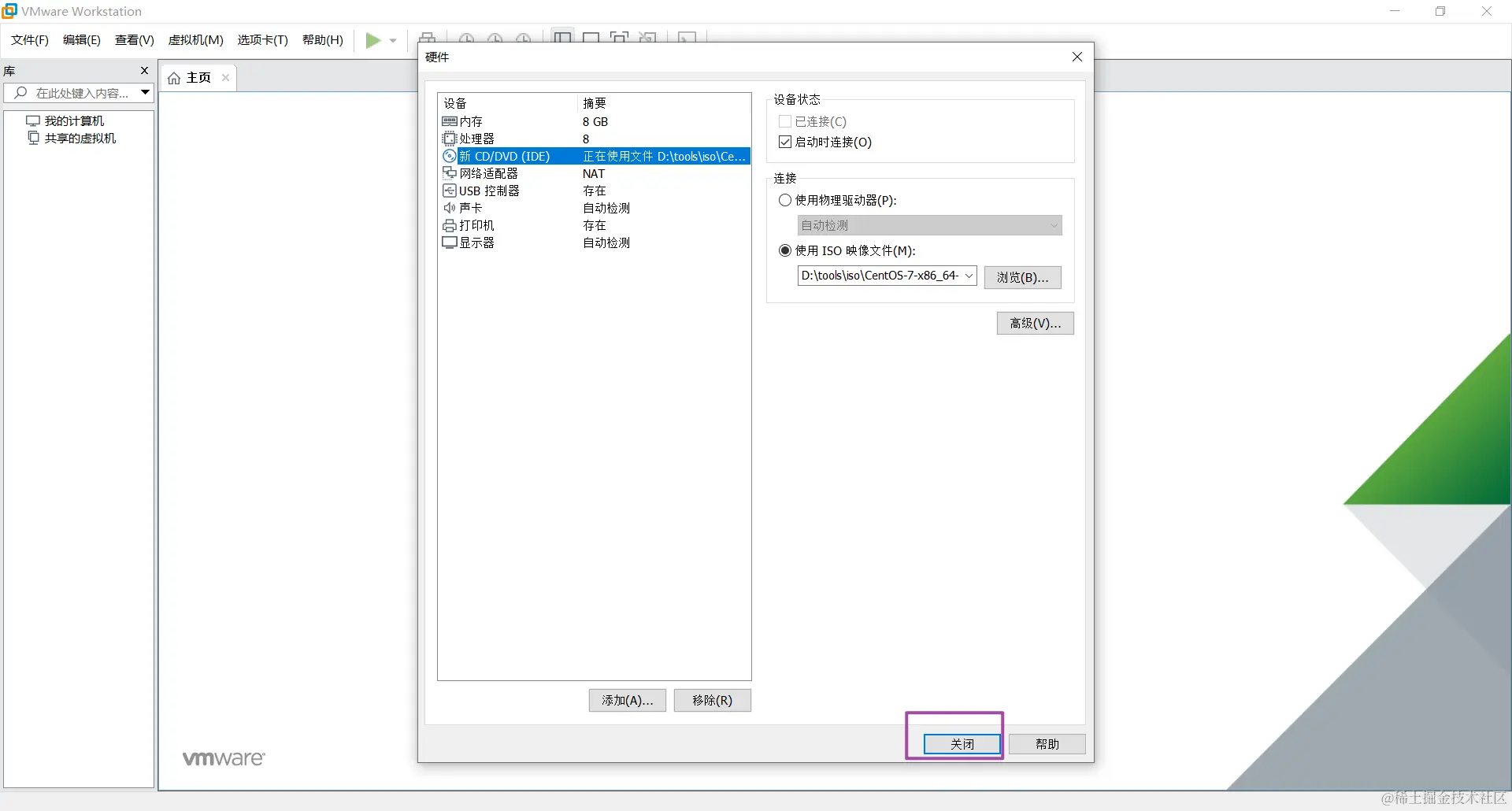Select the display (显示器) monitor icon
The image size is (1512, 811).
point(450,243)
